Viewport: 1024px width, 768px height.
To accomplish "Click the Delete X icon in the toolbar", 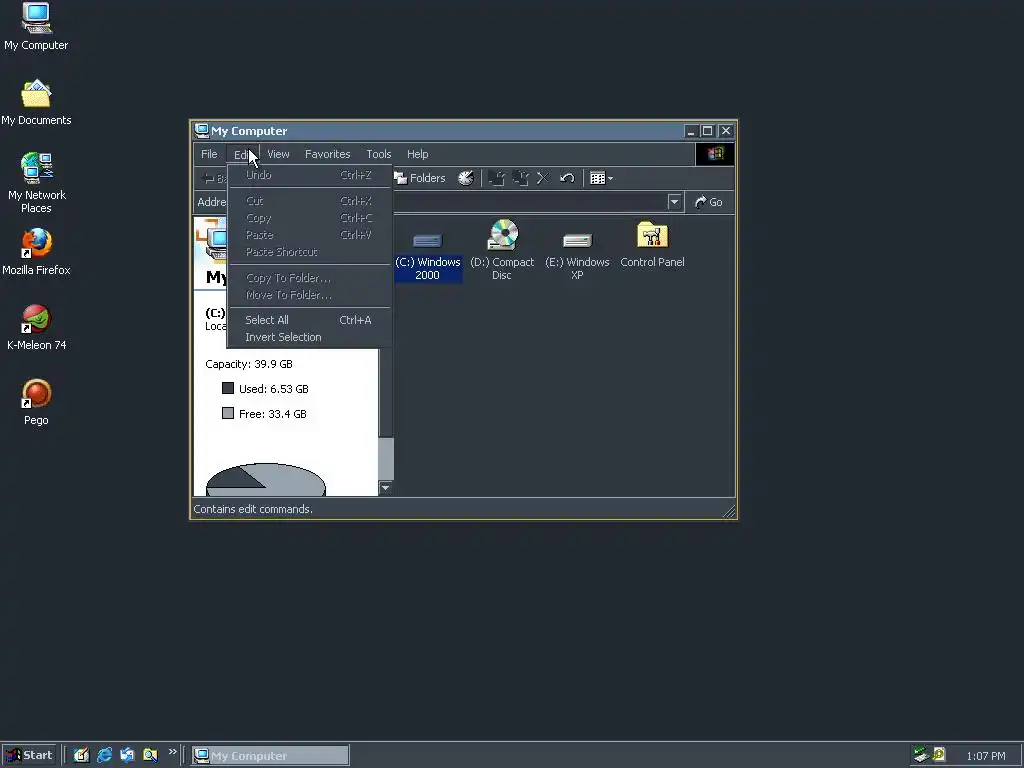I will pyautogui.click(x=543, y=178).
